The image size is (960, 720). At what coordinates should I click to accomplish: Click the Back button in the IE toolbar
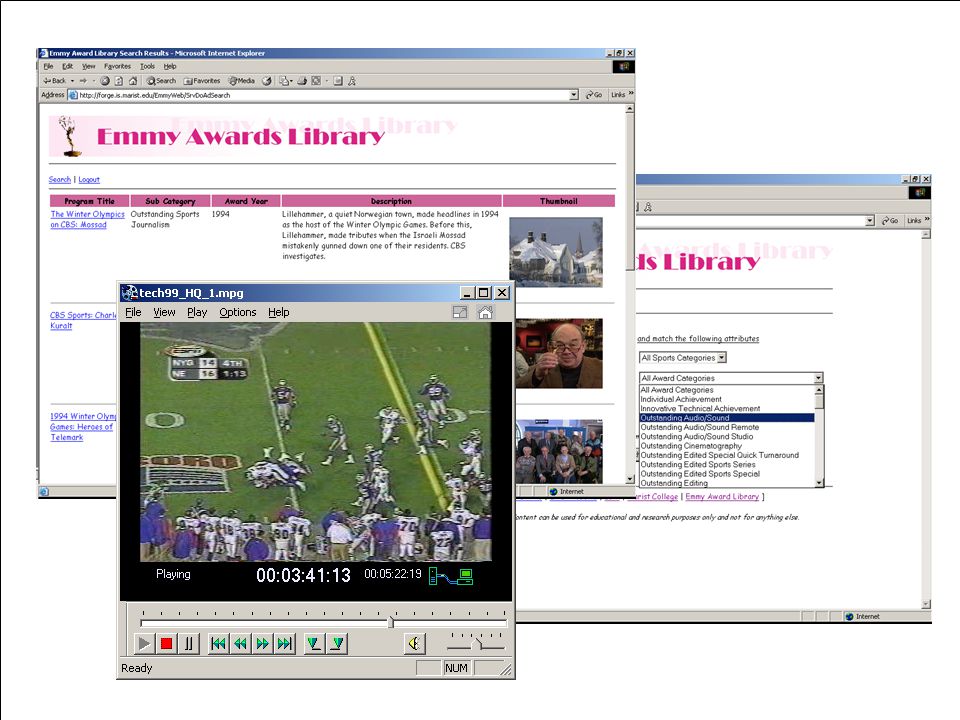[x=55, y=81]
